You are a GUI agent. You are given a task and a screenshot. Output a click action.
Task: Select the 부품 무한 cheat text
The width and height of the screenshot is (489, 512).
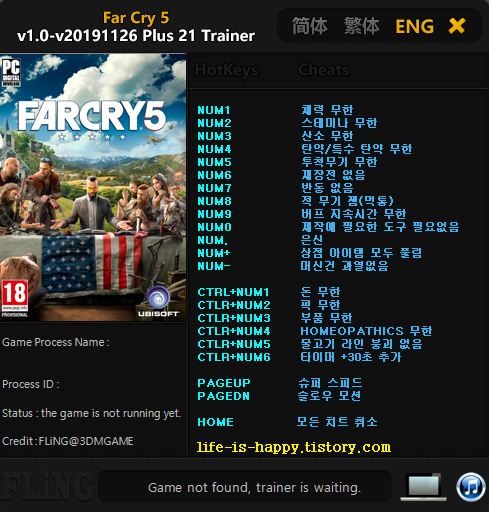pos(326,318)
